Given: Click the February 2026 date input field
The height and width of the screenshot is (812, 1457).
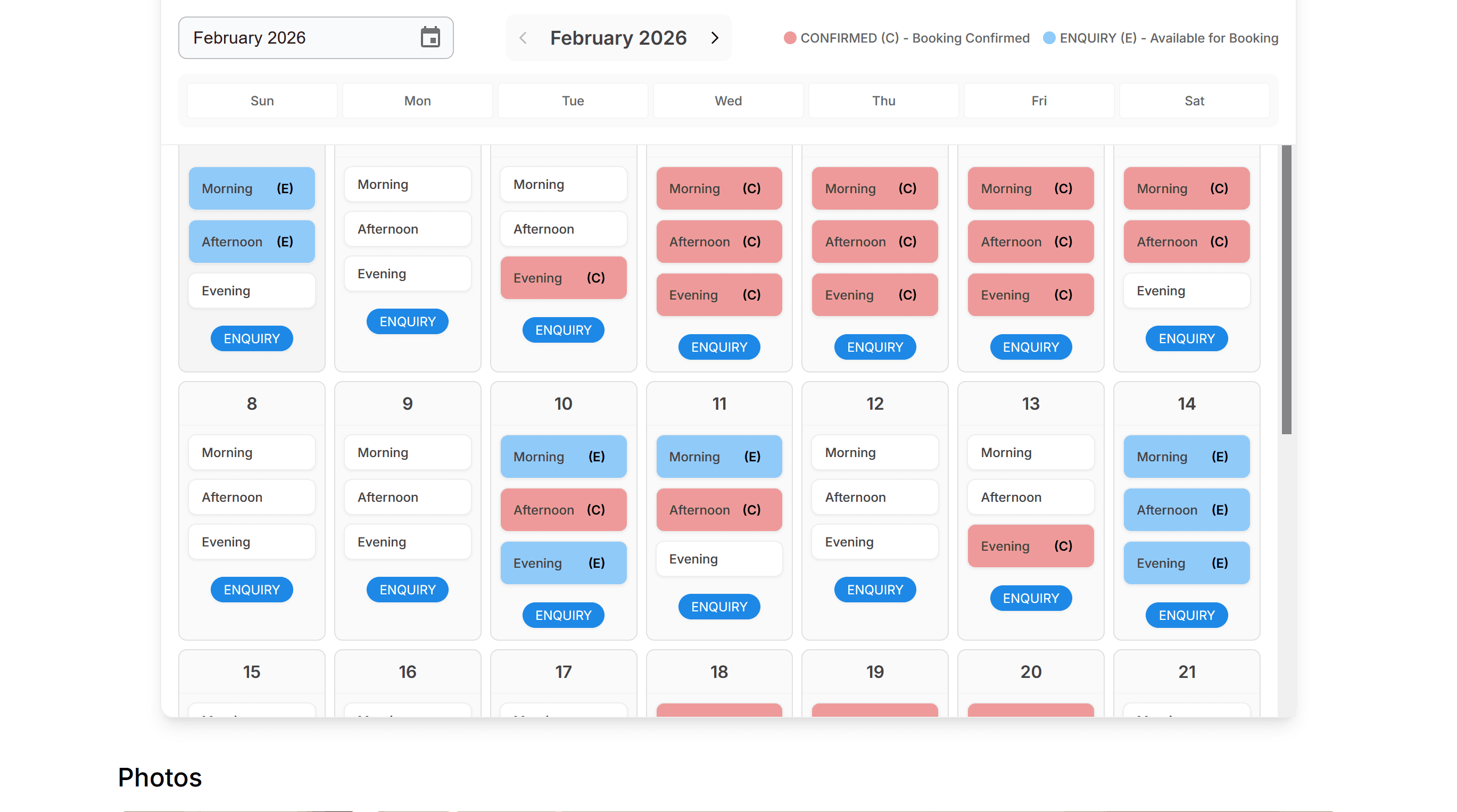Looking at the screenshot, I should 300,37.
